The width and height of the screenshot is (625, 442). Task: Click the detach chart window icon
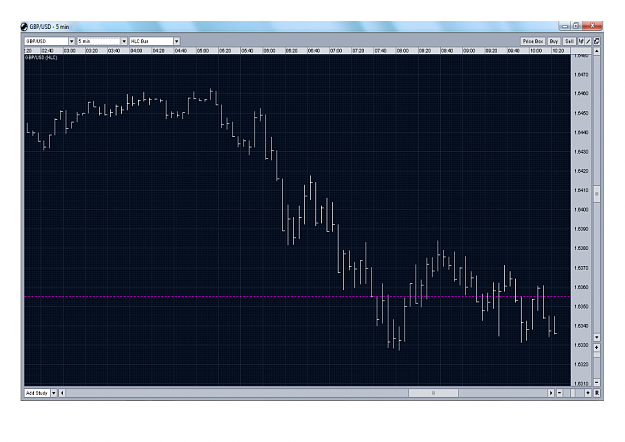(x=597, y=41)
